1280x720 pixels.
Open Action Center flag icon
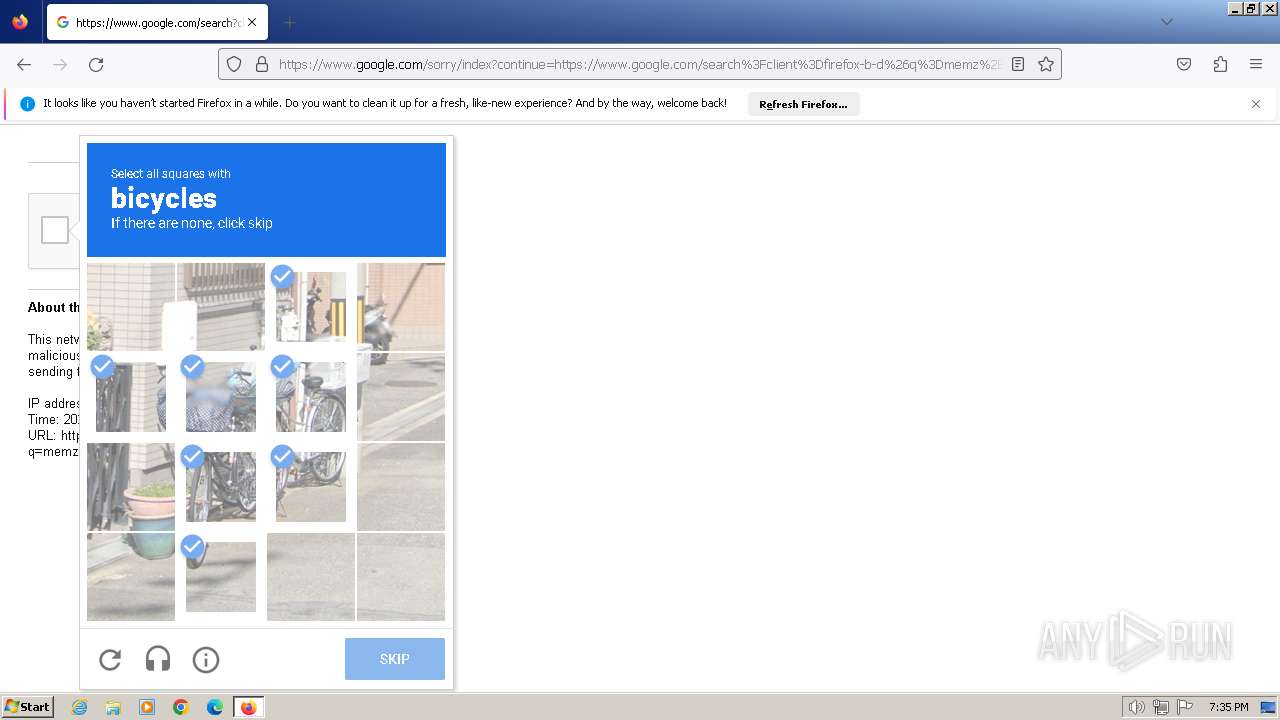pos(1185,707)
